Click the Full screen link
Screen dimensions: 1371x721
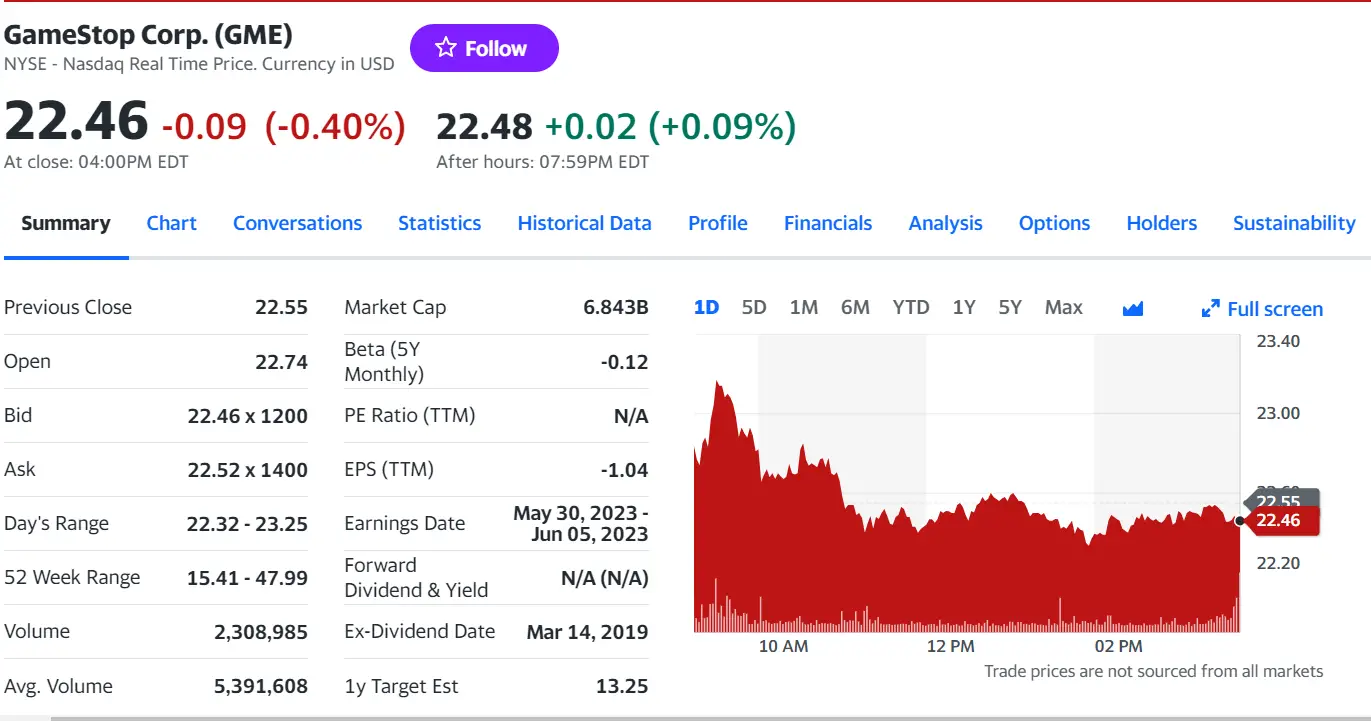click(1272, 309)
